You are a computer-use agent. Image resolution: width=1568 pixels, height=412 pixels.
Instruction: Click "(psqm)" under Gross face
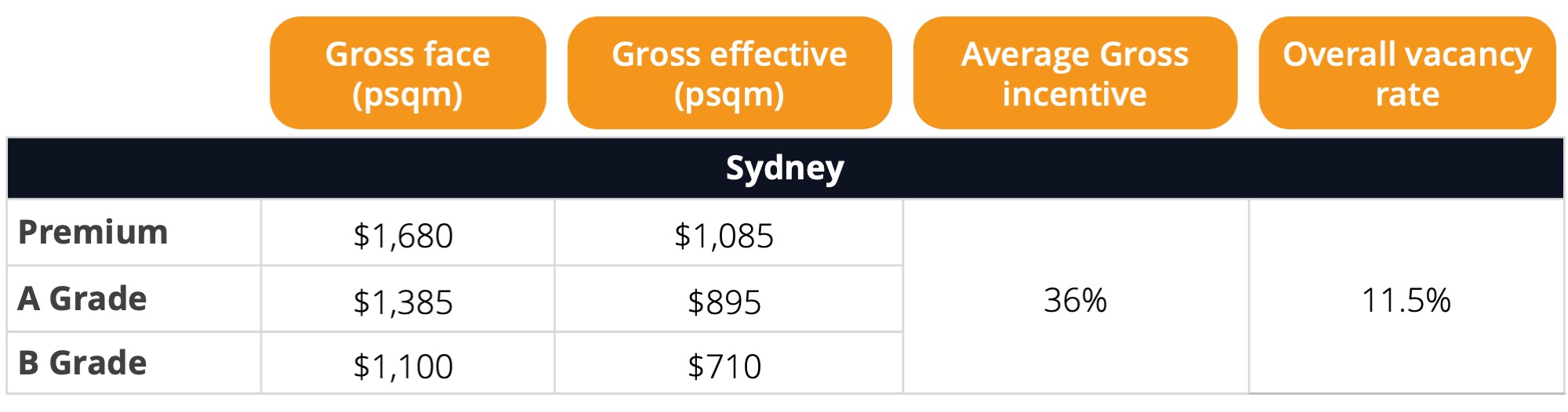(408, 96)
